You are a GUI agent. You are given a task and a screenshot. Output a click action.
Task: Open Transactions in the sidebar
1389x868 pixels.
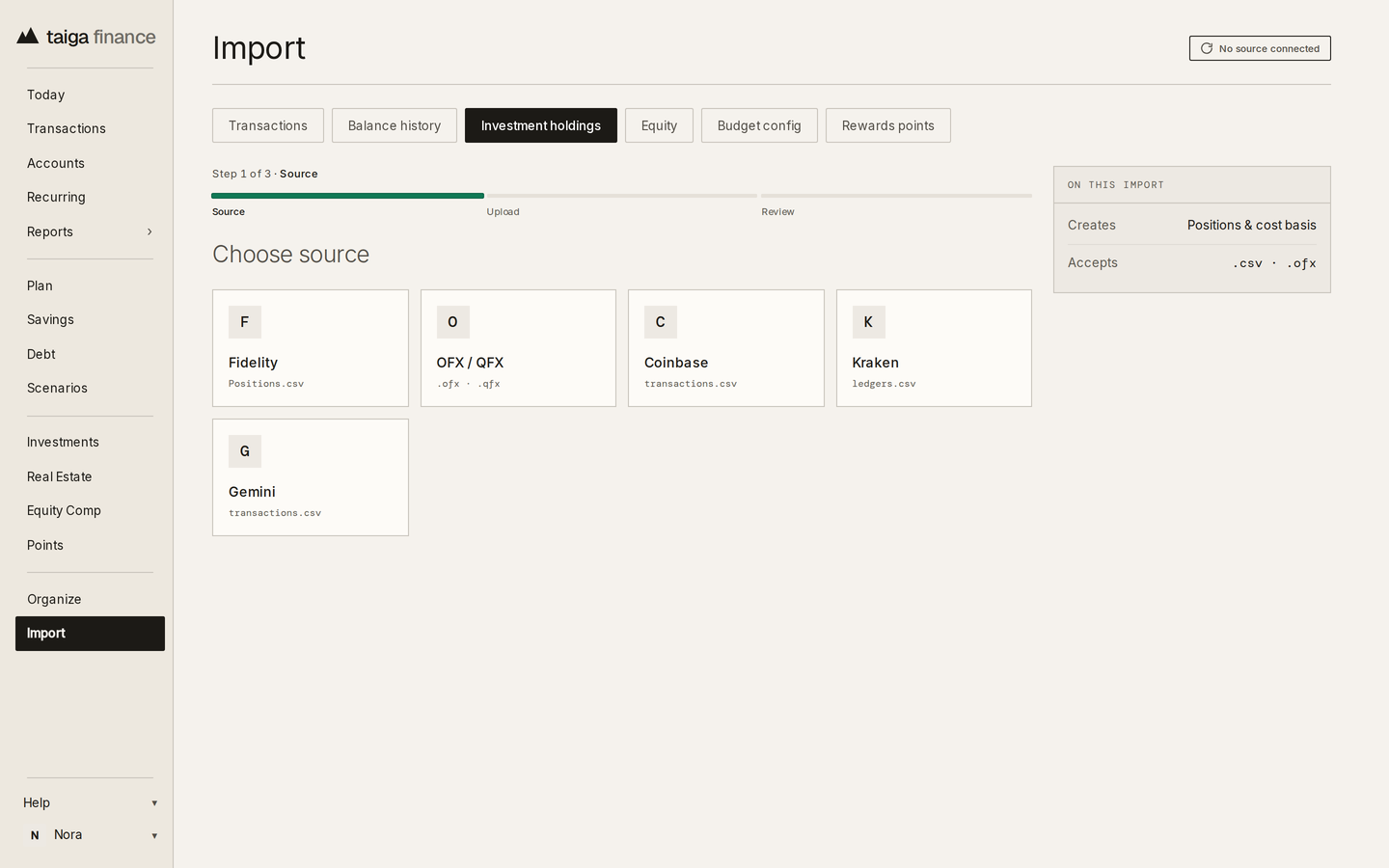[x=90, y=128]
